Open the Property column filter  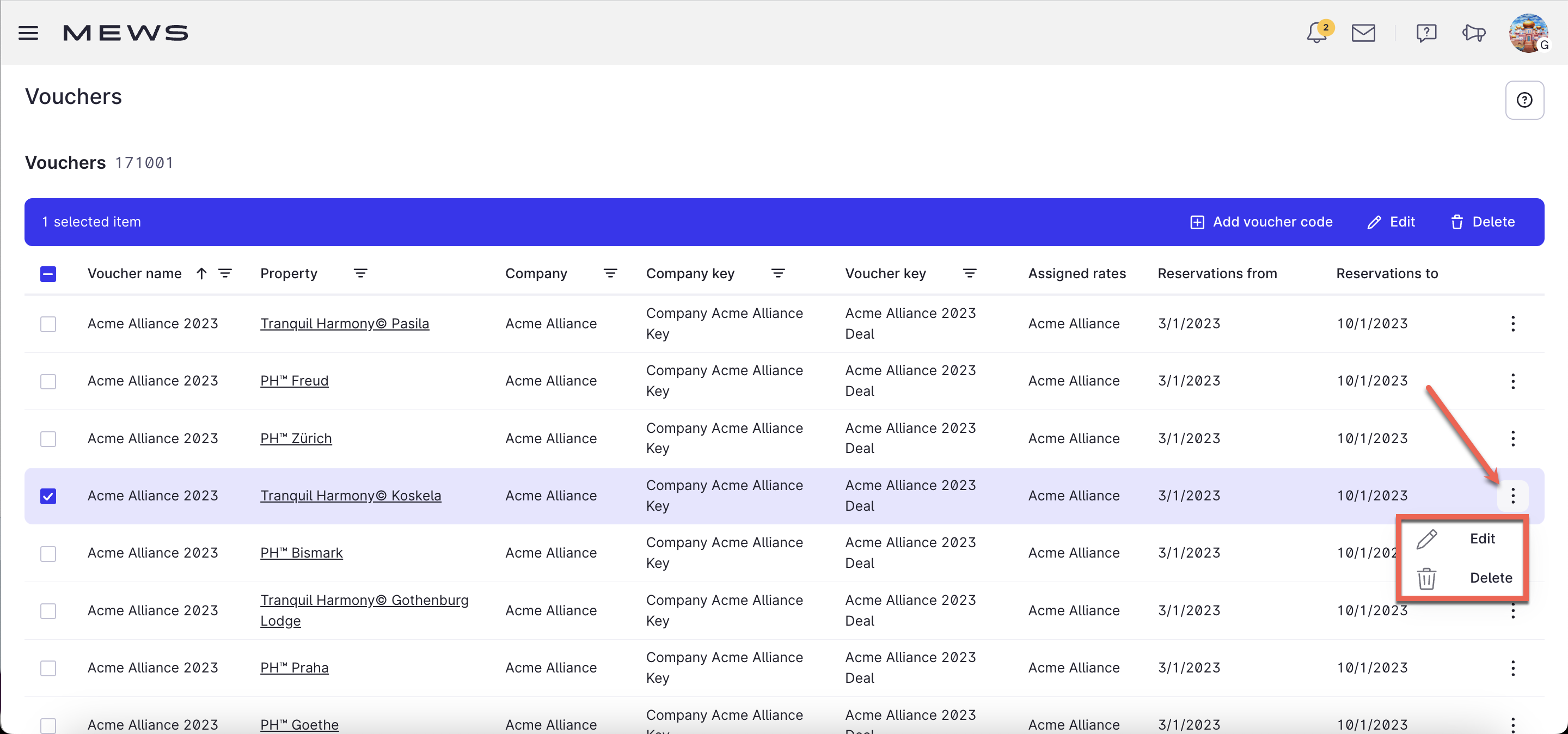click(360, 273)
